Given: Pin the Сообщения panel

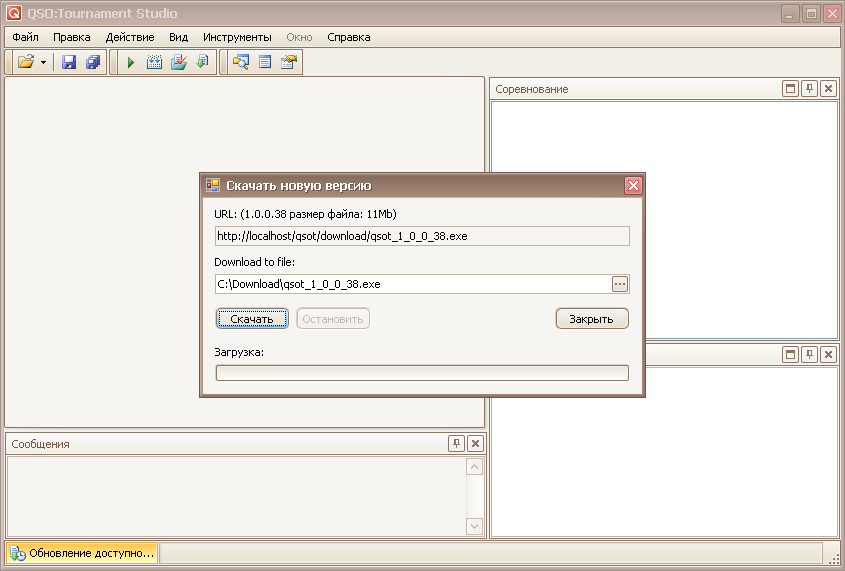Looking at the screenshot, I should [456, 443].
